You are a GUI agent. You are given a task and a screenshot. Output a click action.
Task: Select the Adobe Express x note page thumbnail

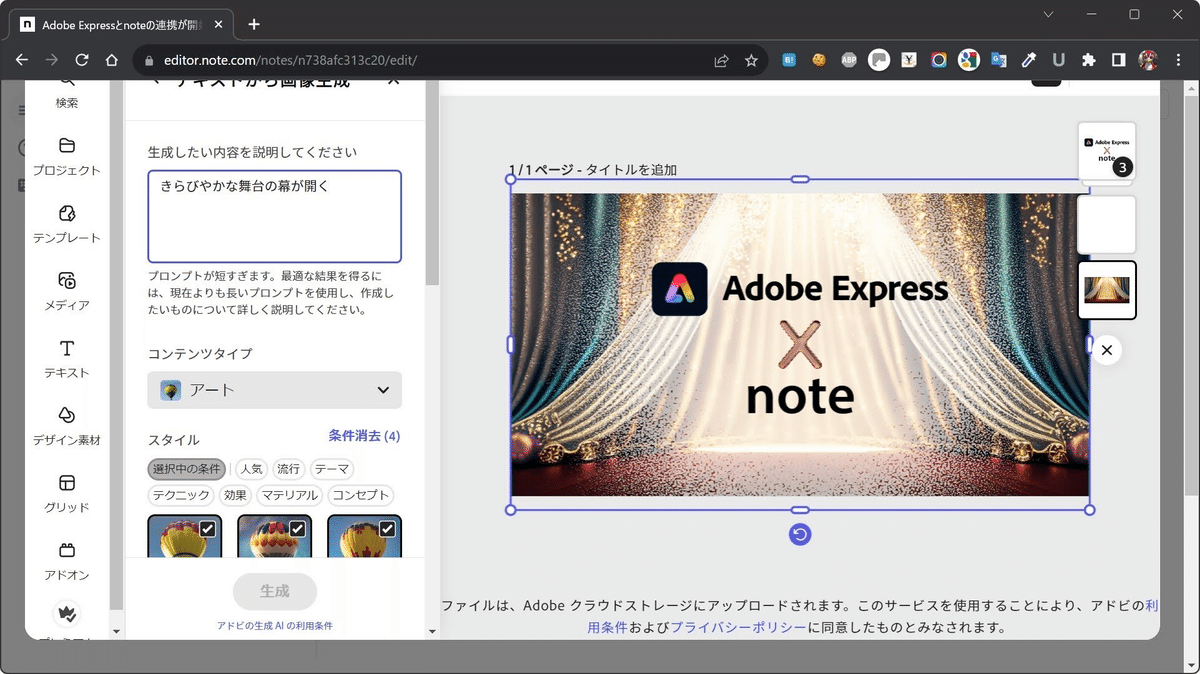[x=1106, y=152]
